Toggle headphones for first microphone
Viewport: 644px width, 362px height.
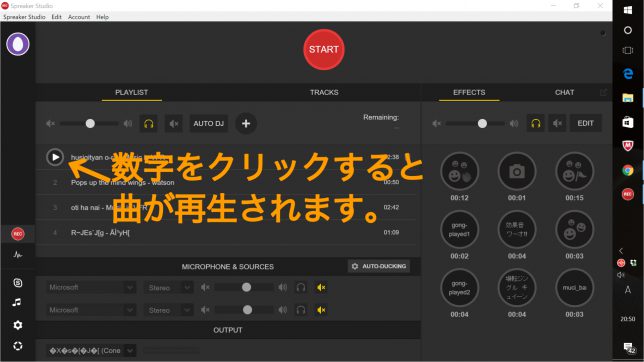point(301,287)
